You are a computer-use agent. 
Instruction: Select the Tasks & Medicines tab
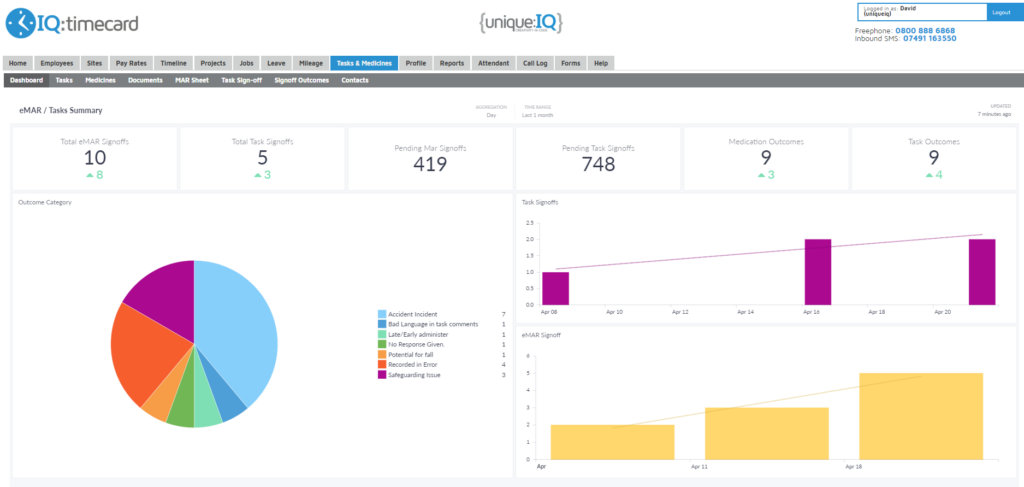point(364,63)
